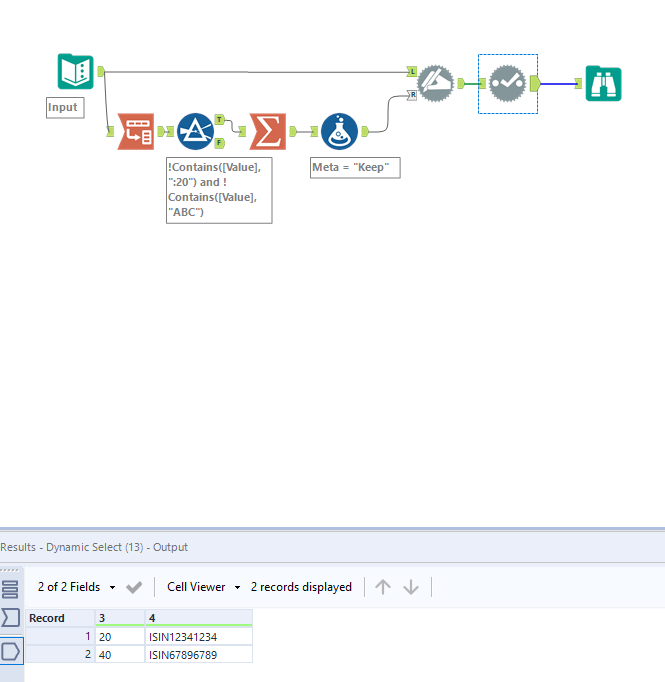Click the Browse tool input anchor
Viewport: 665px width, 682px height.
578,84
